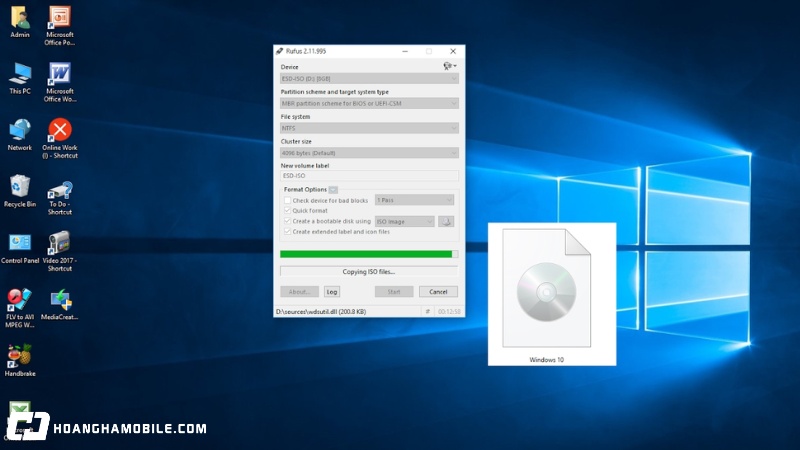Open Online Work shortcut with red X

(60, 138)
